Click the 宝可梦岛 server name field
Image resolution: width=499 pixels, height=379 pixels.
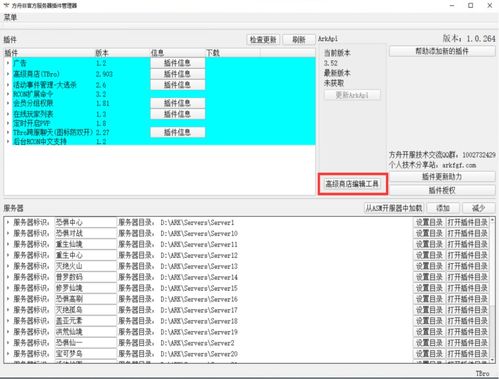85,354
